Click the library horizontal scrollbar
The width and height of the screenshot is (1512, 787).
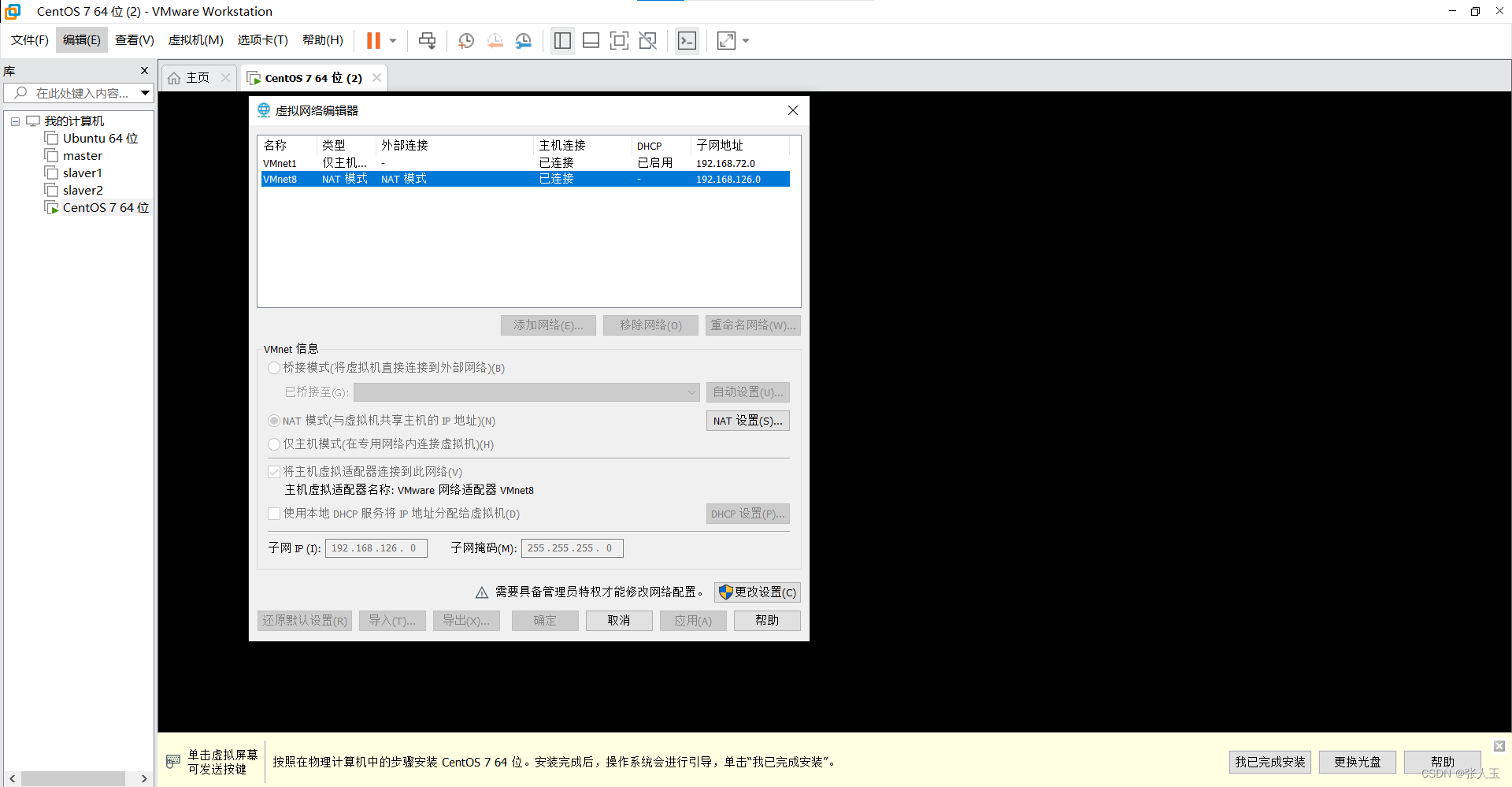point(77,778)
